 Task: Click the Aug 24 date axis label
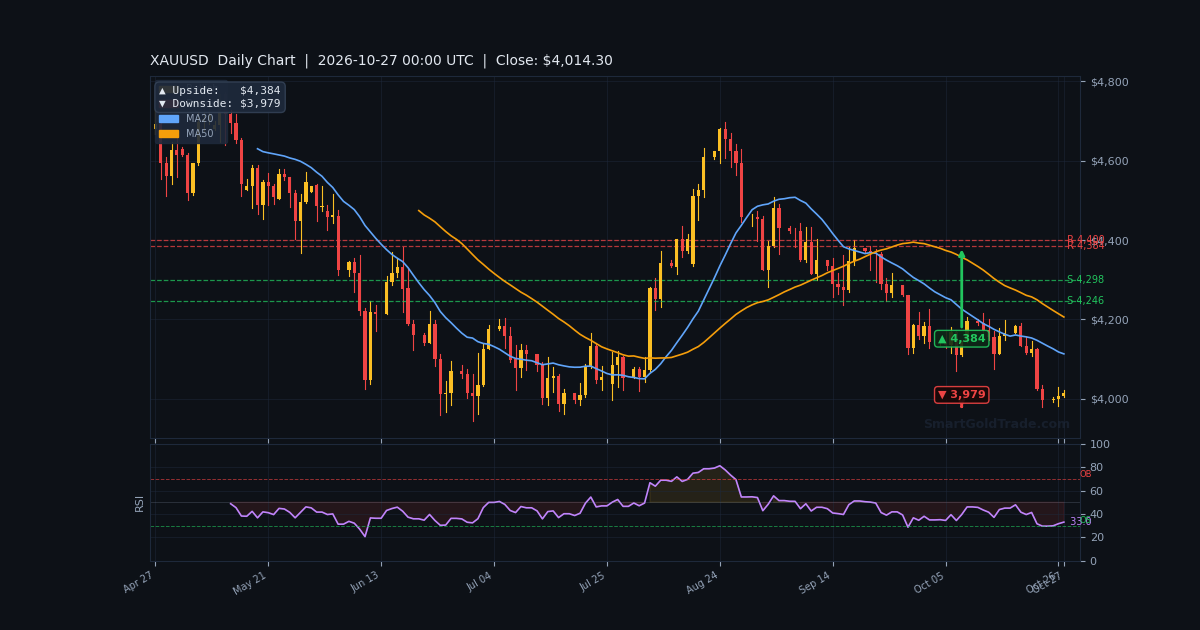point(704,582)
